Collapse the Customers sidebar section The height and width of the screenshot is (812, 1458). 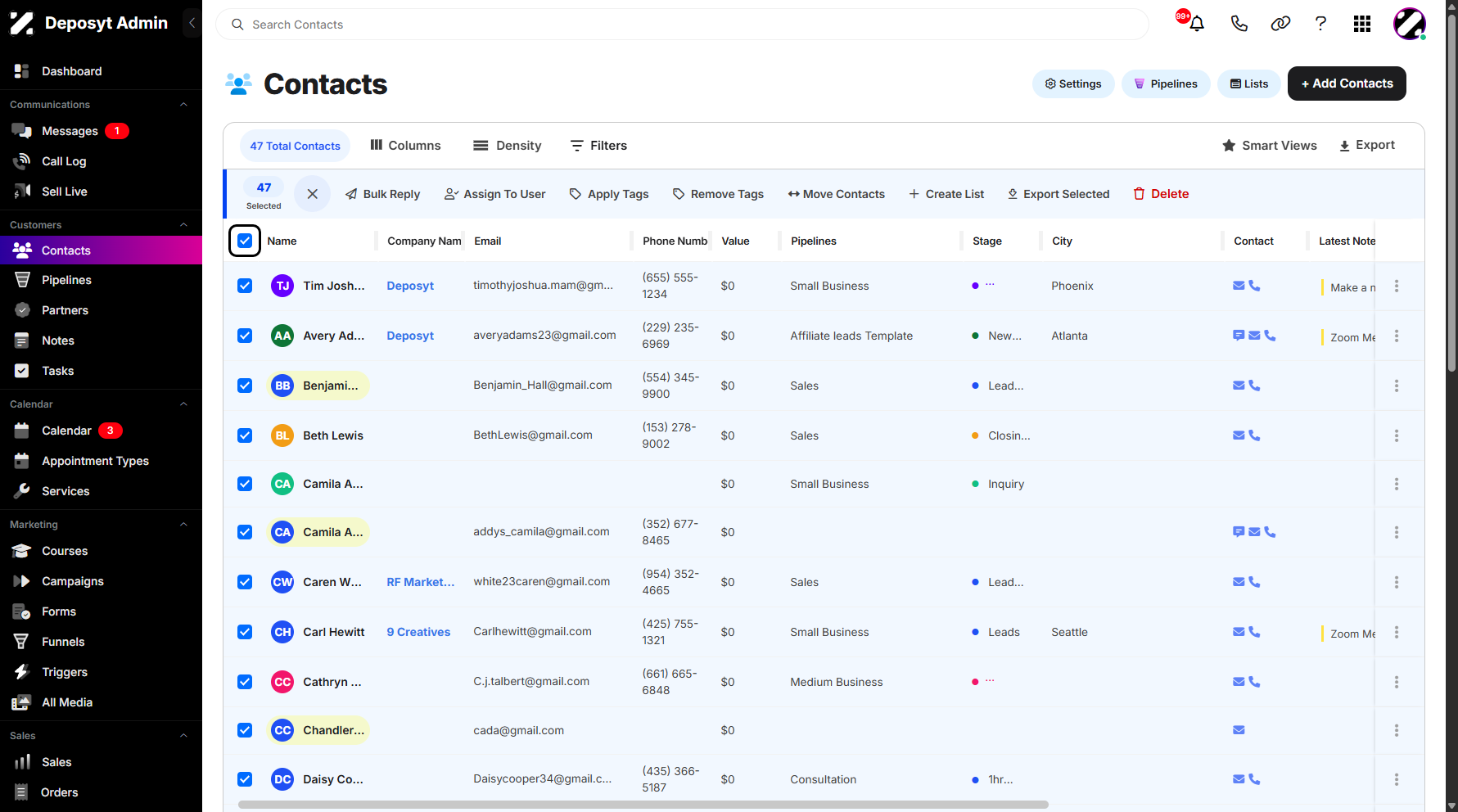[183, 225]
